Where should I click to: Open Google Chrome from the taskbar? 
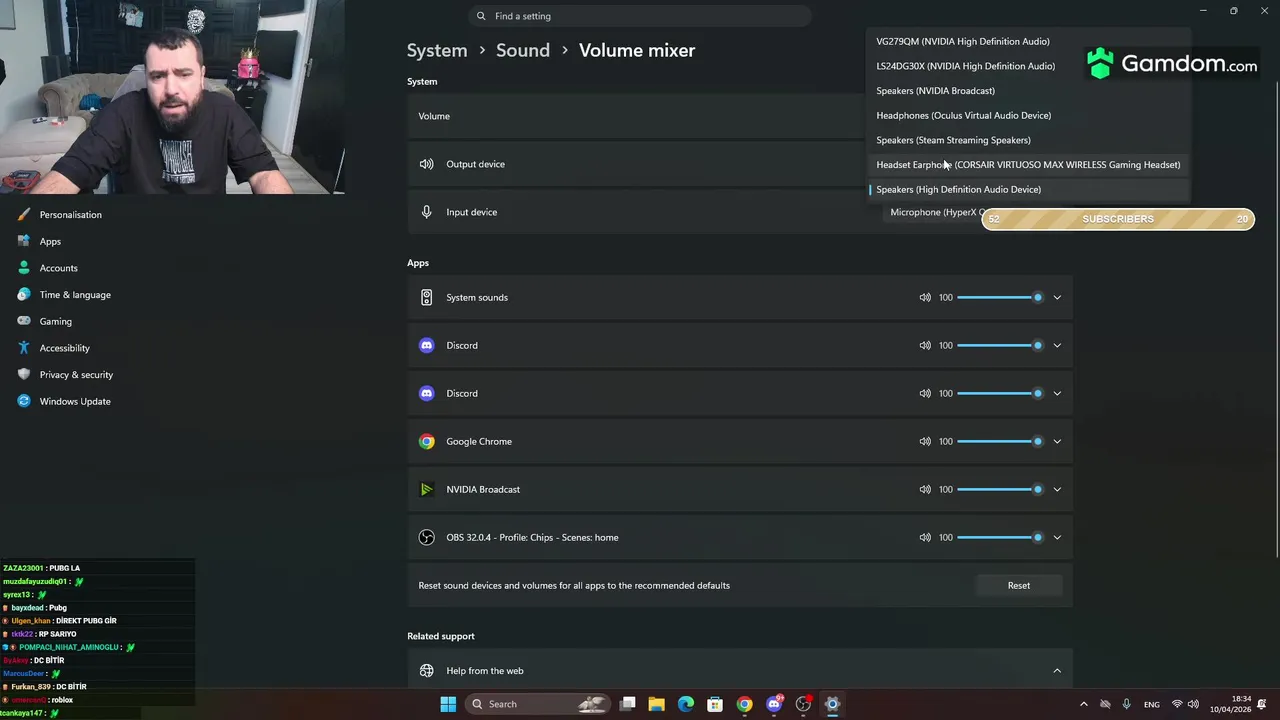[744, 704]
